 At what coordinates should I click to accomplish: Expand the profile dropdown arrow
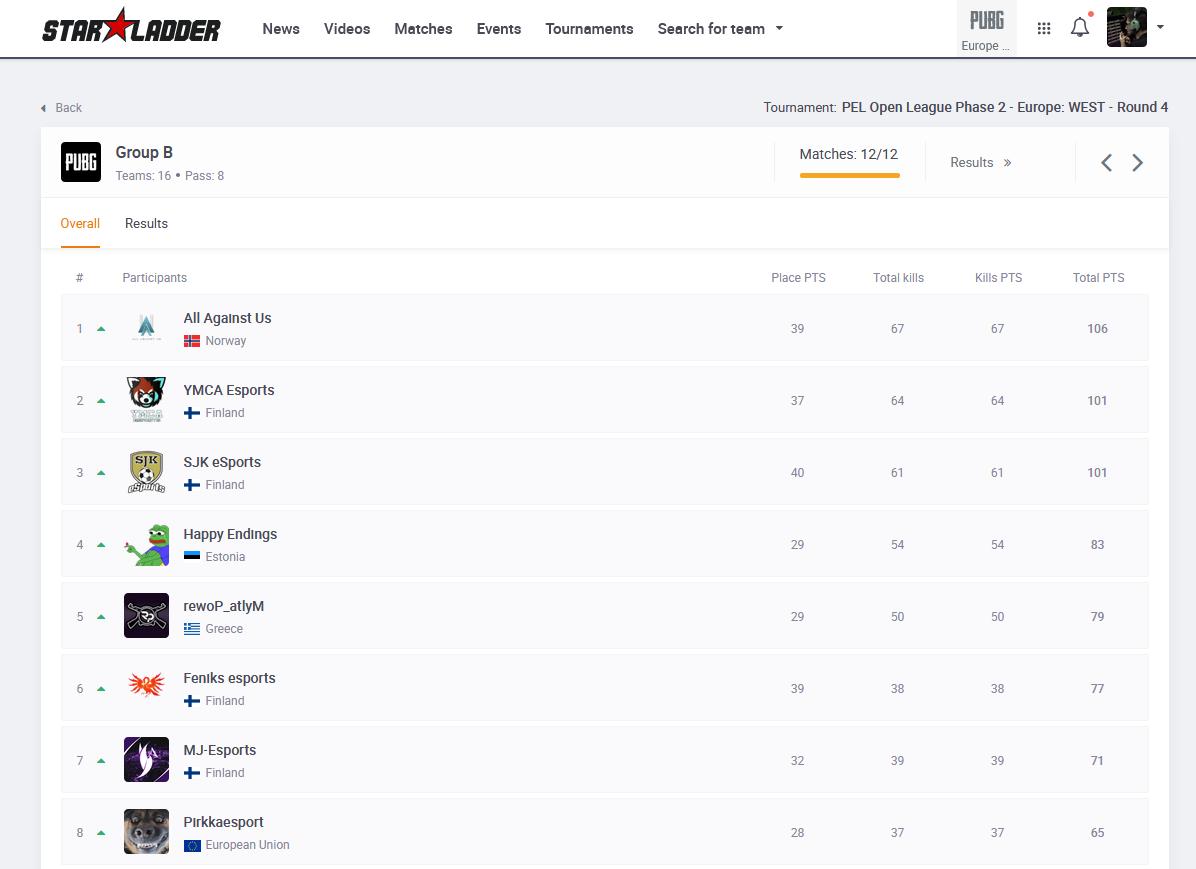pyautogui.click(x=1160, y=27)
